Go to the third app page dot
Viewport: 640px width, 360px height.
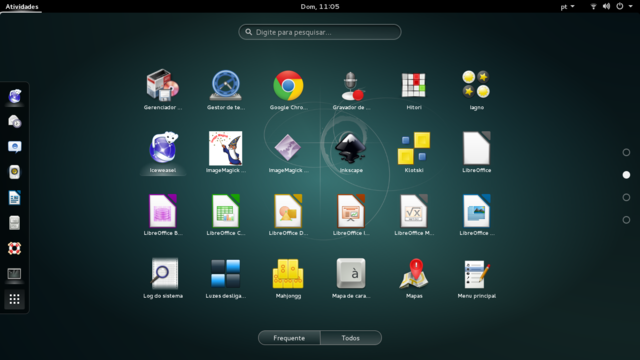coord(626,197)
